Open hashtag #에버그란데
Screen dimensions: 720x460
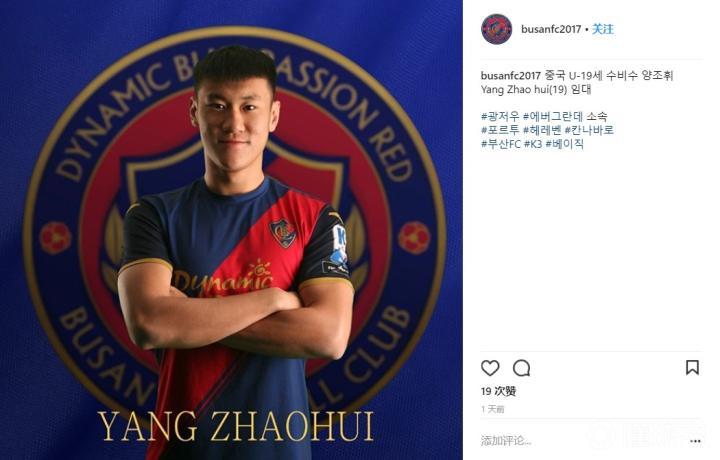point(553,116)
